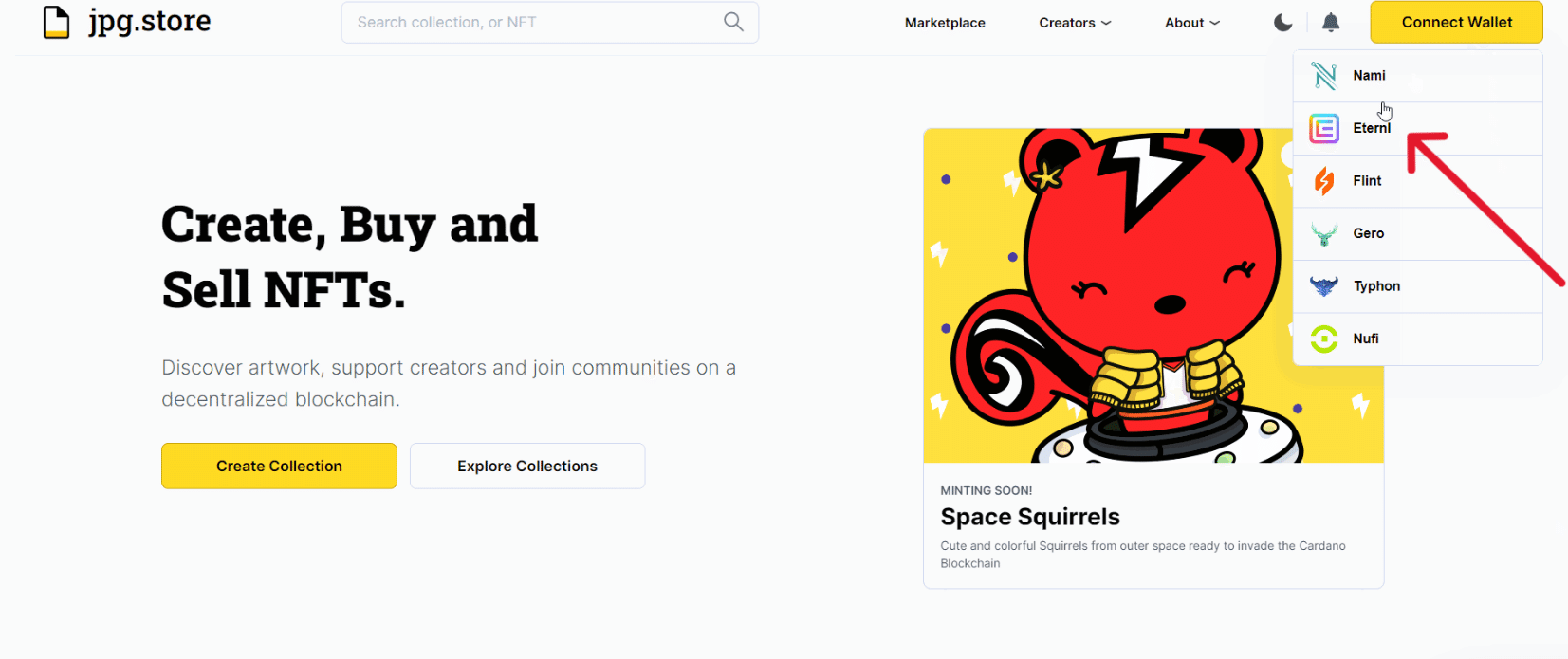The image size is (1568, 659).
Task: Click the Gero wallet icon
Action: (1324, 233)
